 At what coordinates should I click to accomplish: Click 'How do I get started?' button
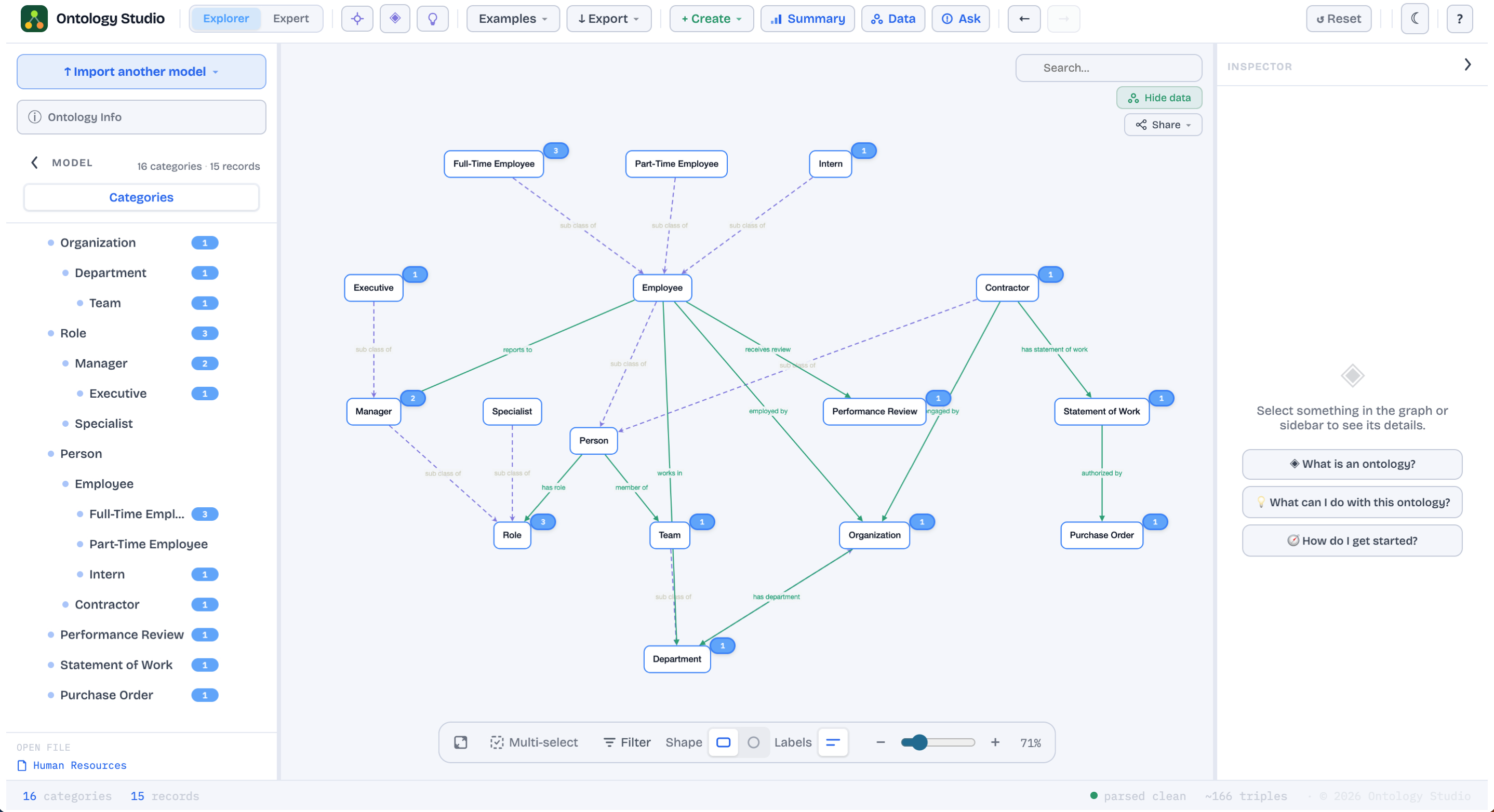pos(1351,541)
